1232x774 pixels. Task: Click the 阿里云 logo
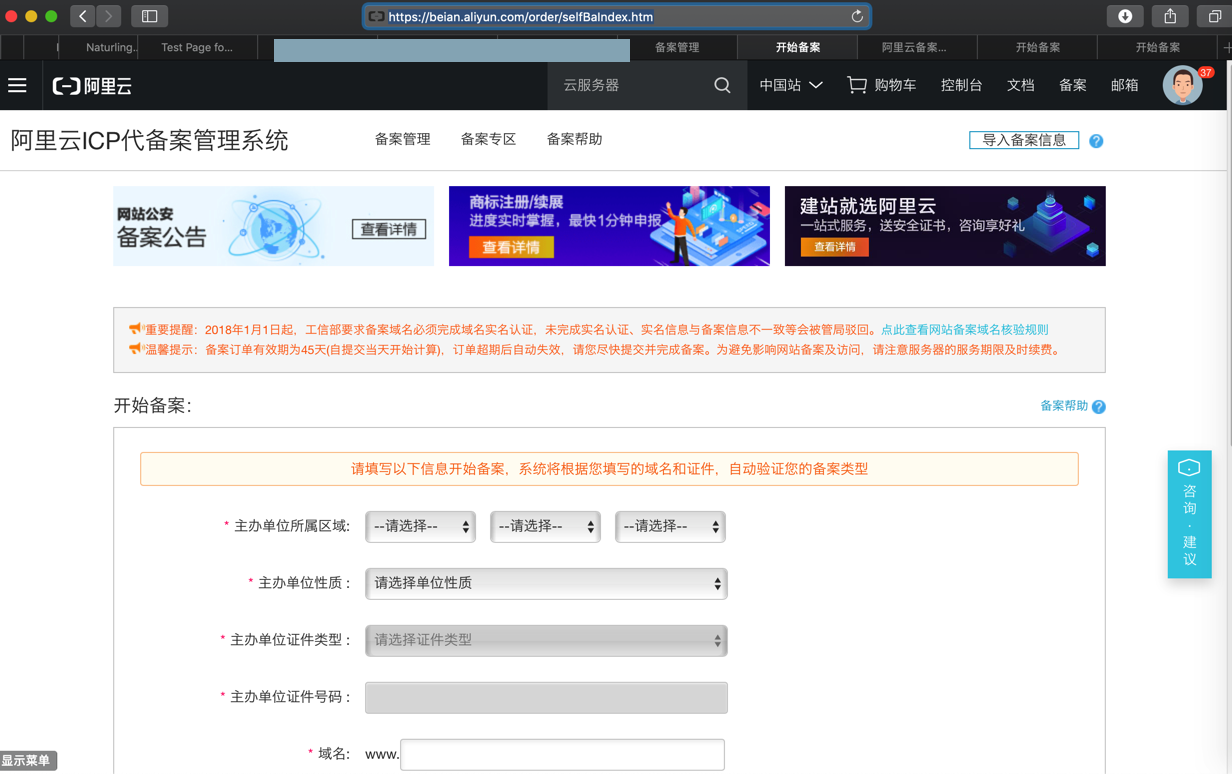click(x=92, y=86)
